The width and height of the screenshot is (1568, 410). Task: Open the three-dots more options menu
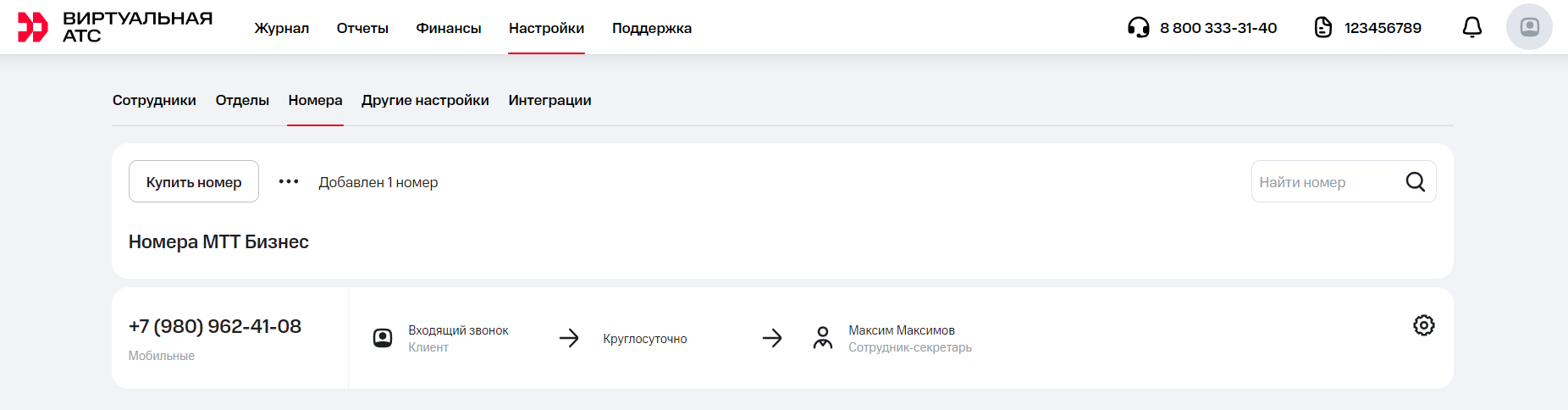point(289,182)
